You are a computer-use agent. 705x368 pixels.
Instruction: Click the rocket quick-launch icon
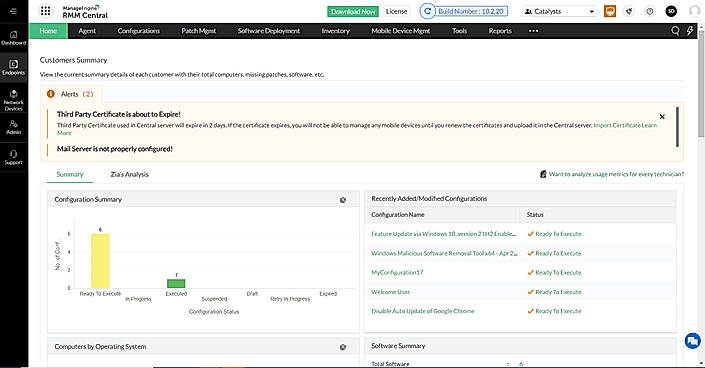(629, 11)
